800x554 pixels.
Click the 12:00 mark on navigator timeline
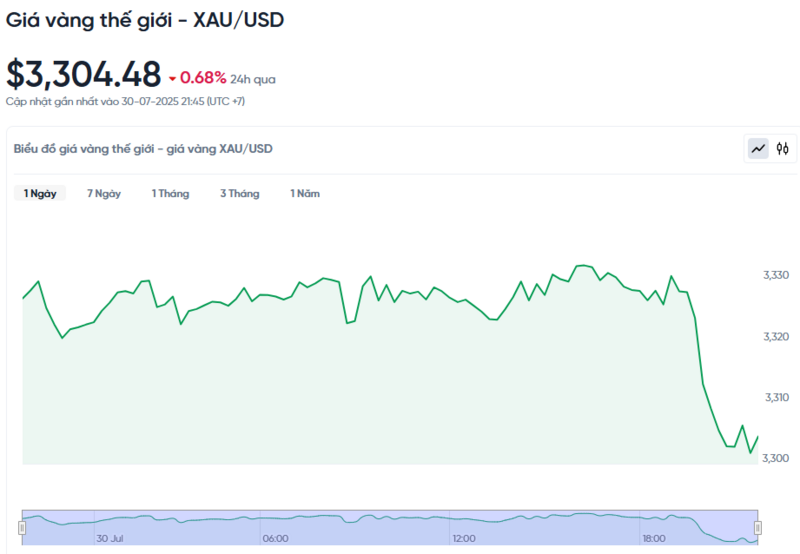pos(464,538)
